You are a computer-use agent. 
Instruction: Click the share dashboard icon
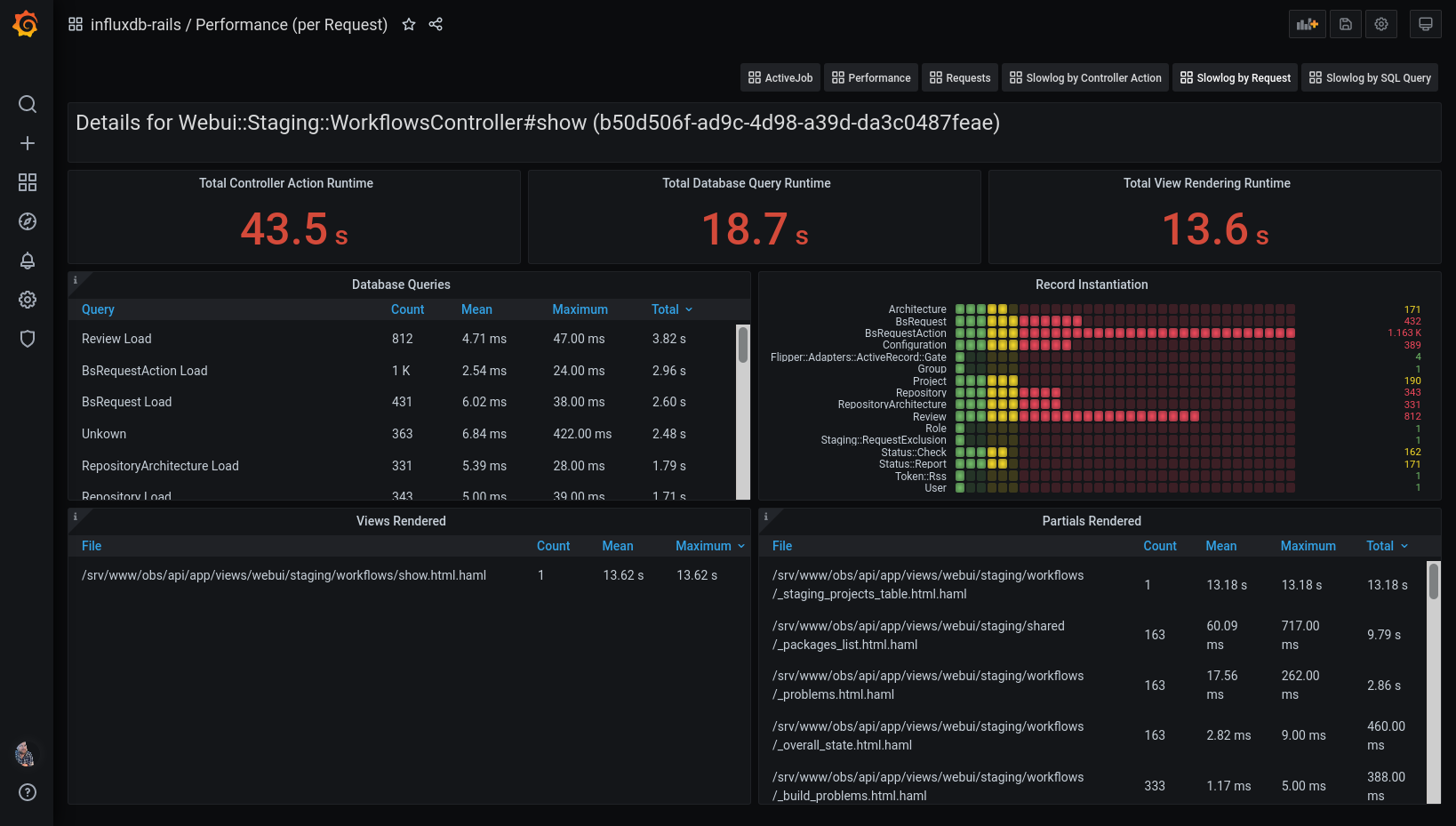click(436, 25)
